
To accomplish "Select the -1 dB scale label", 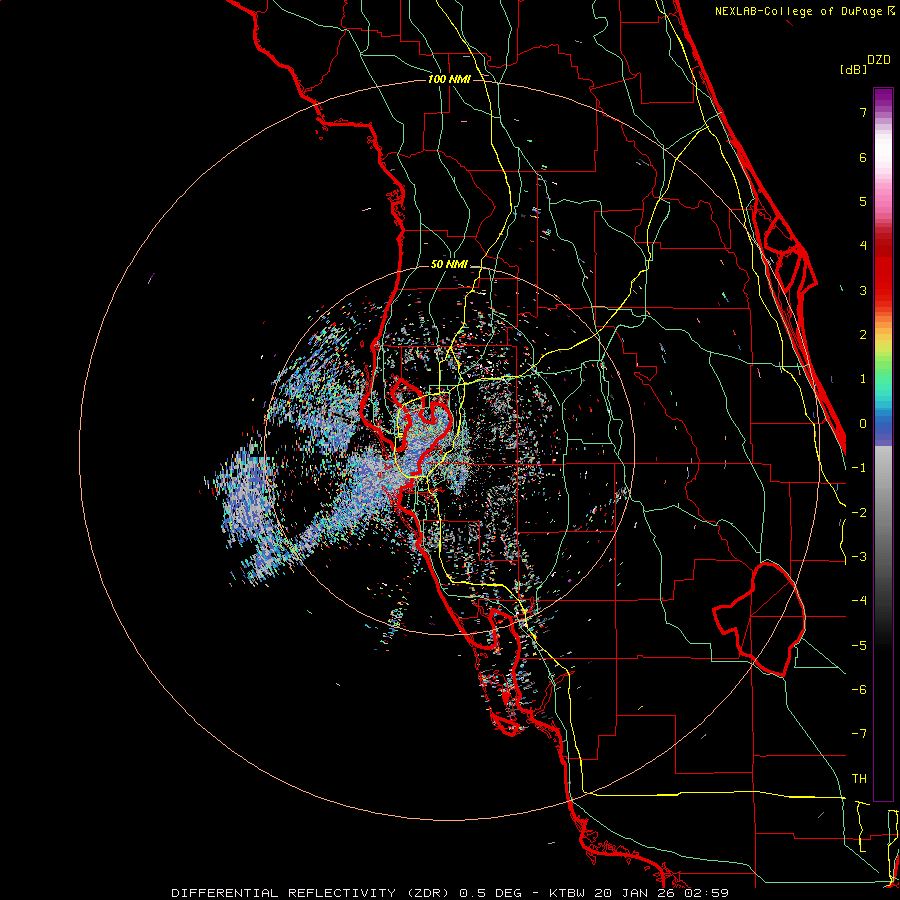I will point(859,468).
